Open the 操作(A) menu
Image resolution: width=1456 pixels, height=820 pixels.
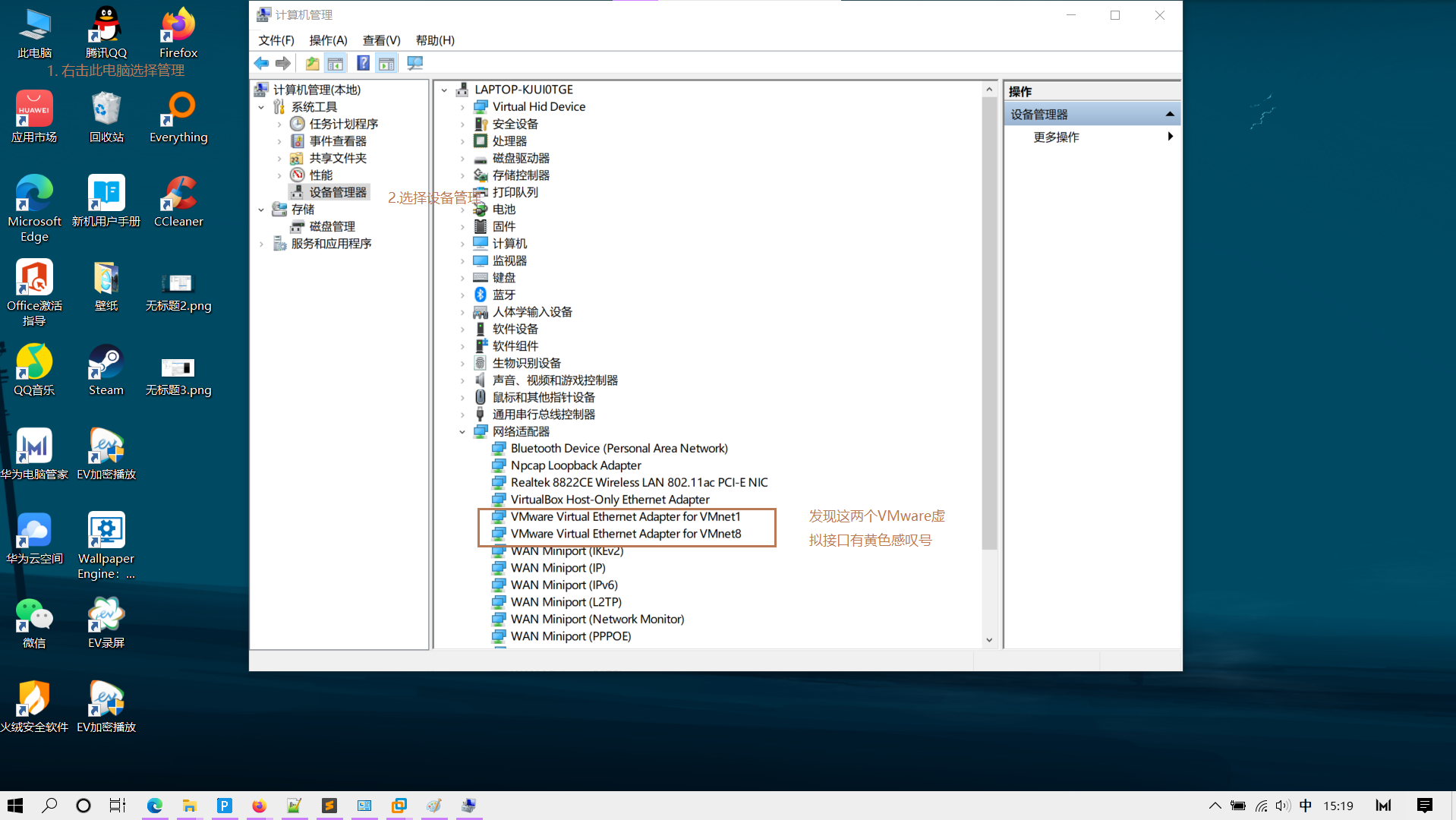(328, 40)
